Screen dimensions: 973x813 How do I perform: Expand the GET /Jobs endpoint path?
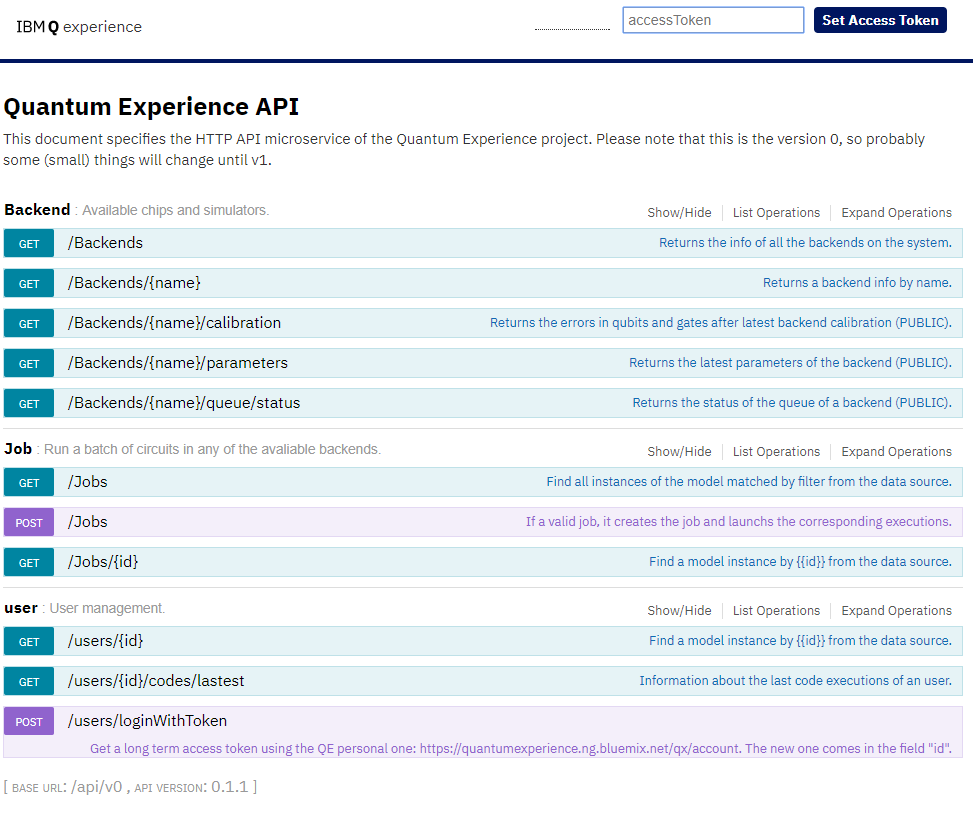tap(87, 482)
